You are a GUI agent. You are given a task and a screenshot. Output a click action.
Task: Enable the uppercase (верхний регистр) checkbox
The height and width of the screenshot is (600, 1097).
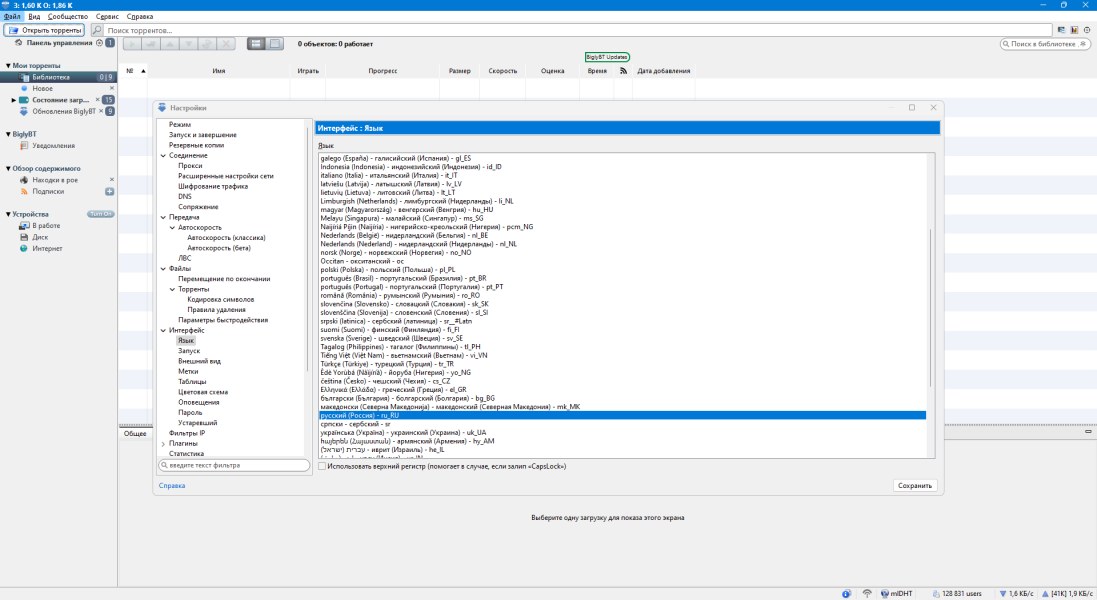322,466
